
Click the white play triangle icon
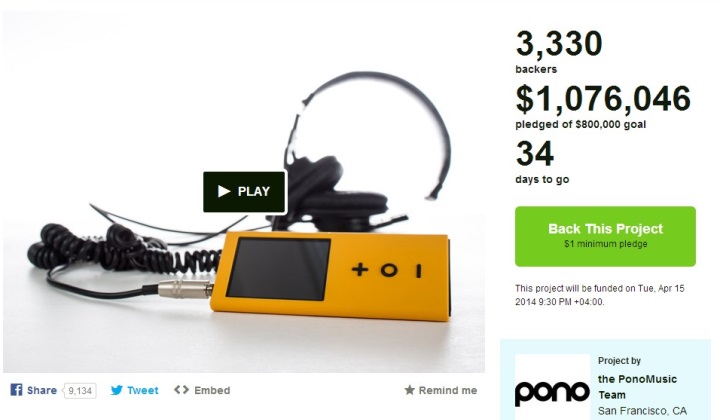click(x=224, y=191)
